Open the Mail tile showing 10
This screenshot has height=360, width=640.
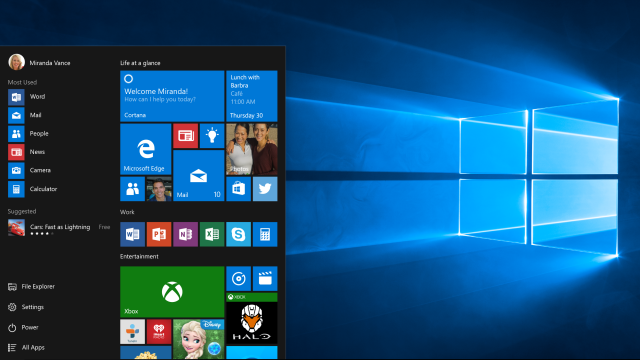199,176
